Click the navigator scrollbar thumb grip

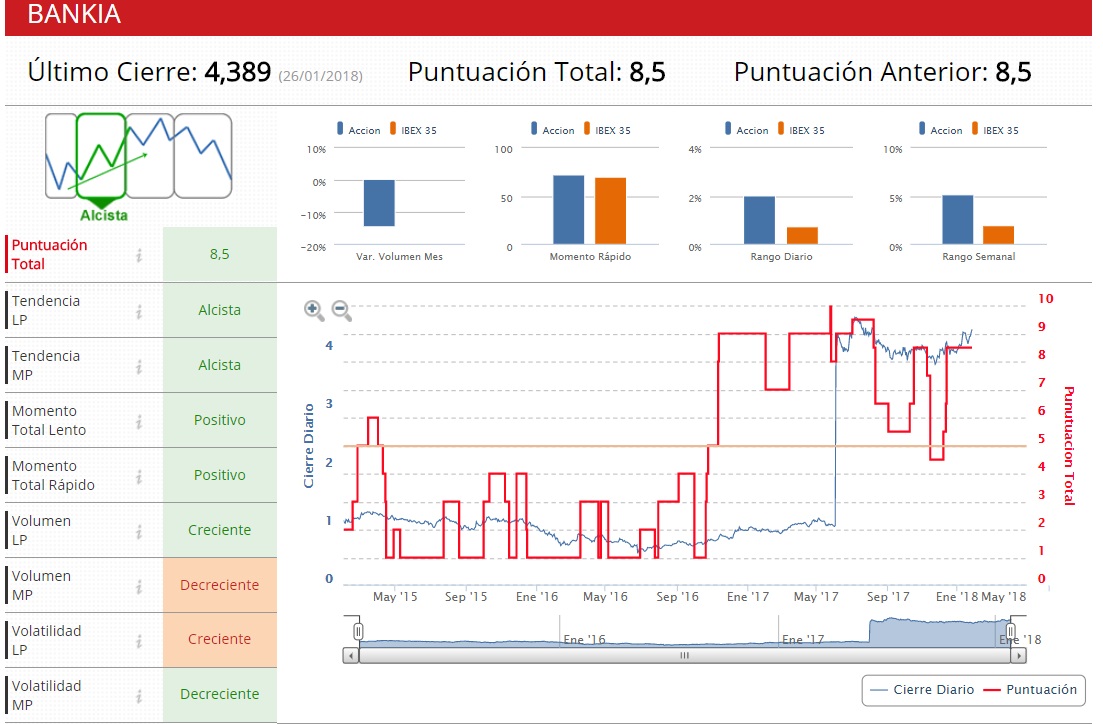coord(684,656)
